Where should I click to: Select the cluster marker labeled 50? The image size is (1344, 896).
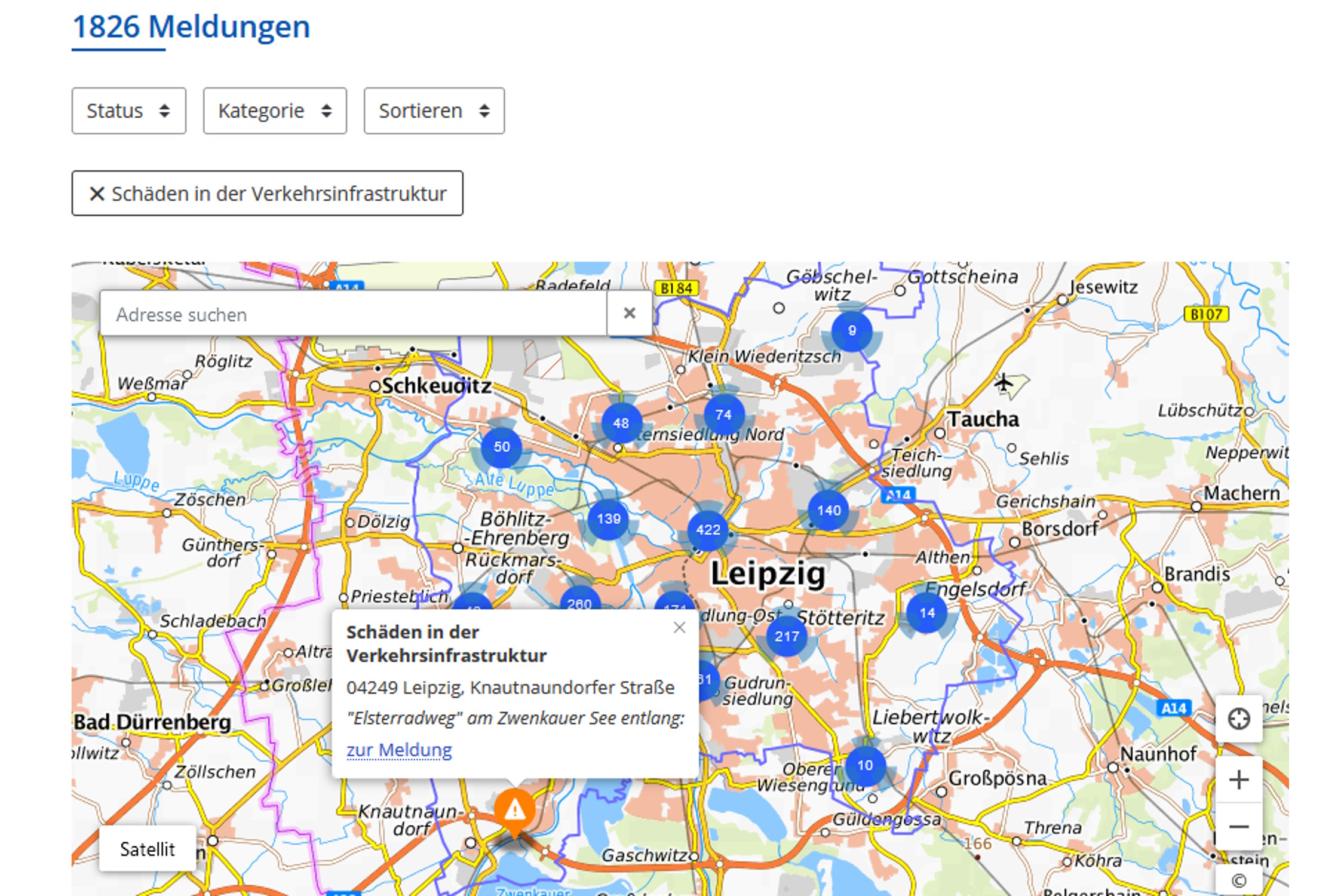click(x=502, y=447)
